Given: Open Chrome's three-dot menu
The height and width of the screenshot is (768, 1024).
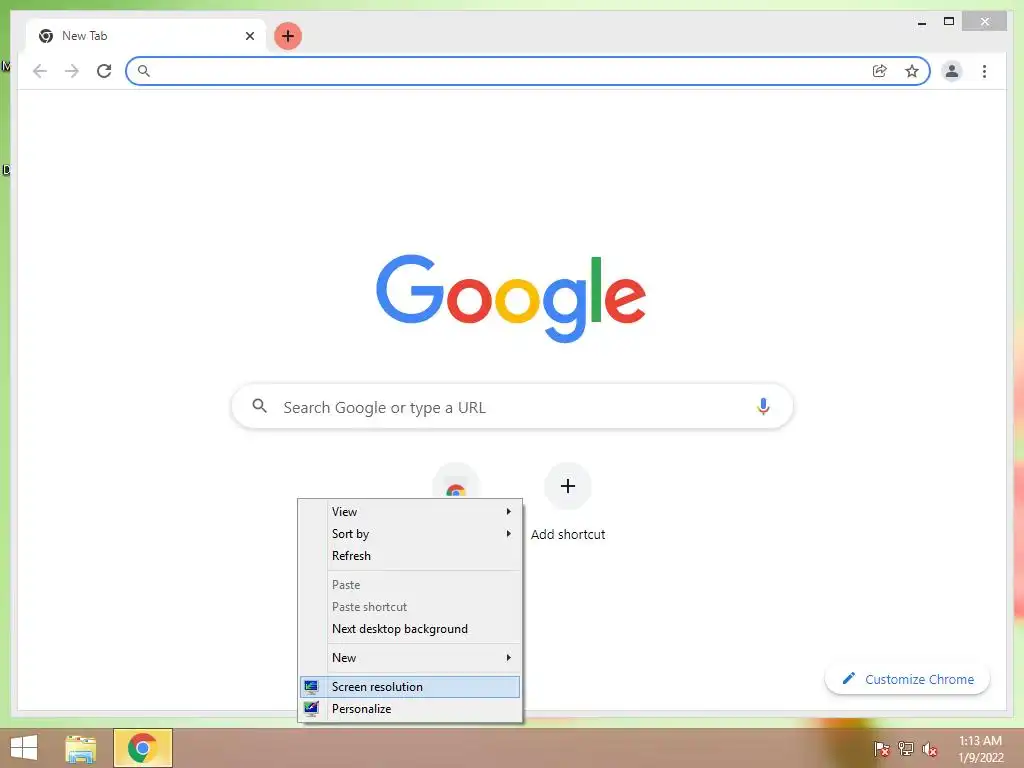Looking at the screenshot, I should (984, 71).
